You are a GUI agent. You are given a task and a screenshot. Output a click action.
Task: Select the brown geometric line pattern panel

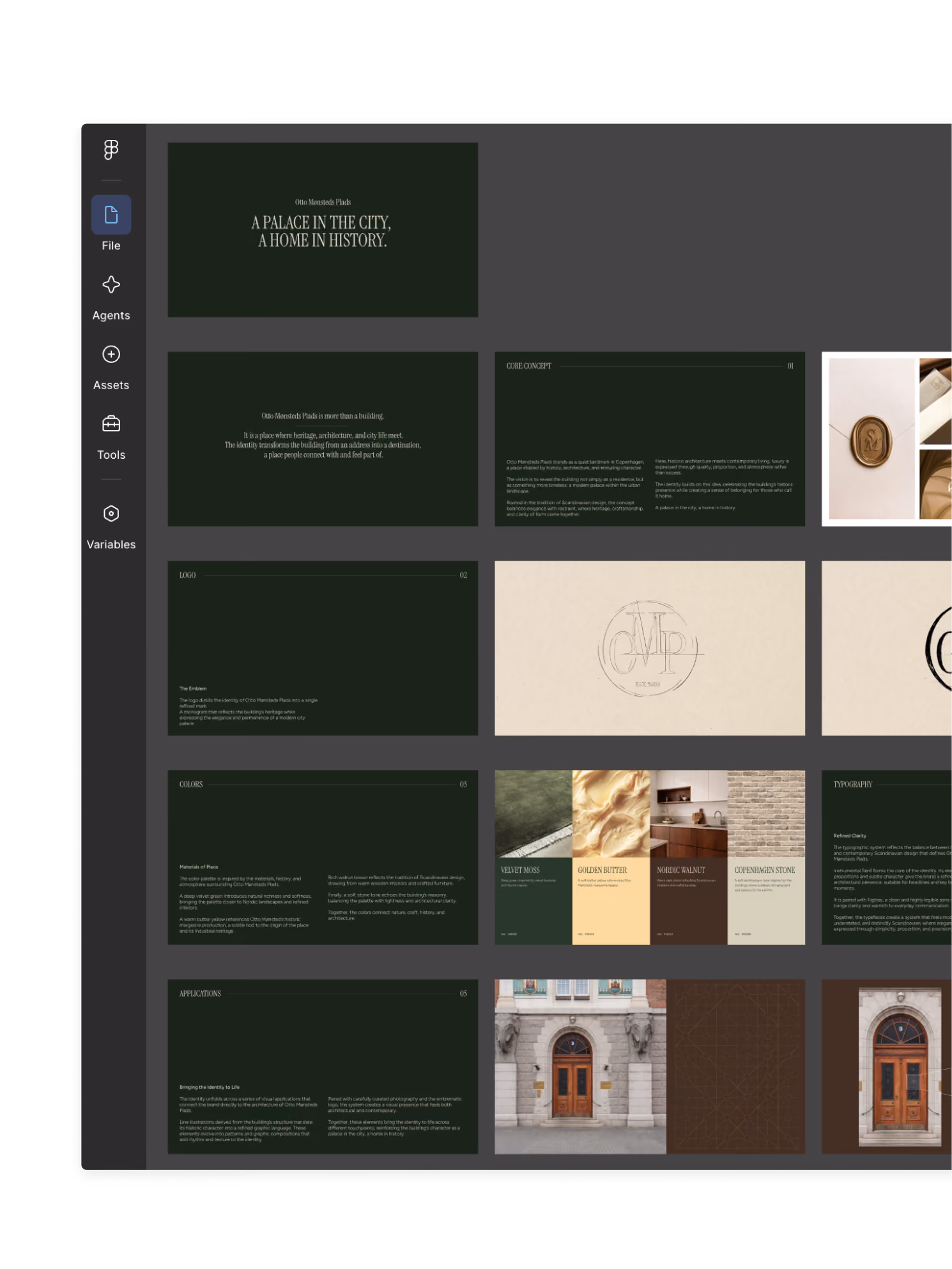[735, 1066]
